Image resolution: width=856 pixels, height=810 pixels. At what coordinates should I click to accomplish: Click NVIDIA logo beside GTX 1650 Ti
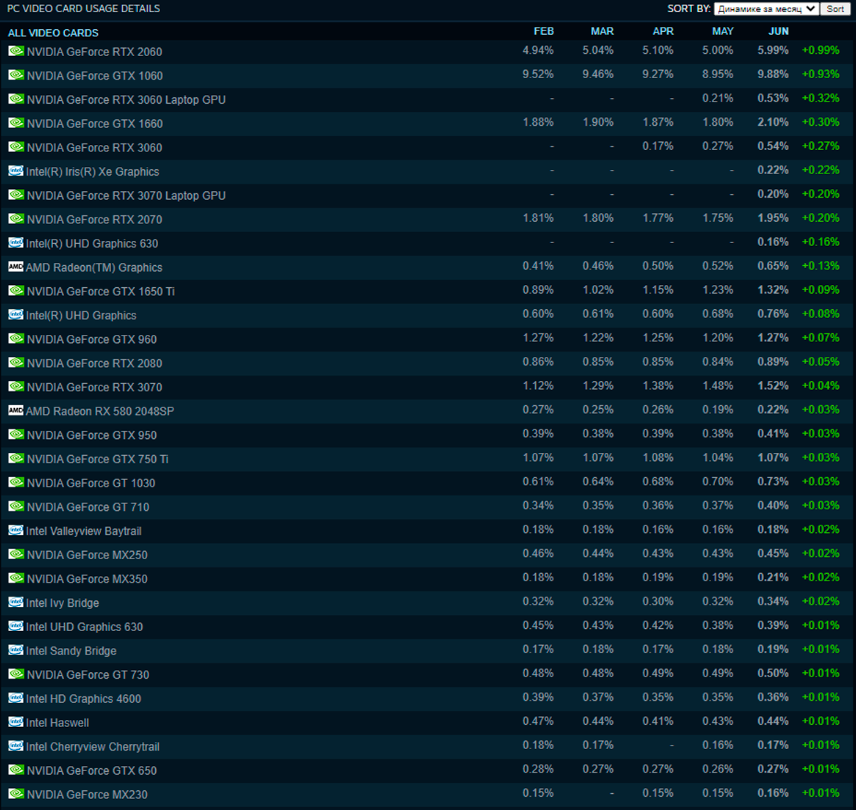(x=16, y=290)
